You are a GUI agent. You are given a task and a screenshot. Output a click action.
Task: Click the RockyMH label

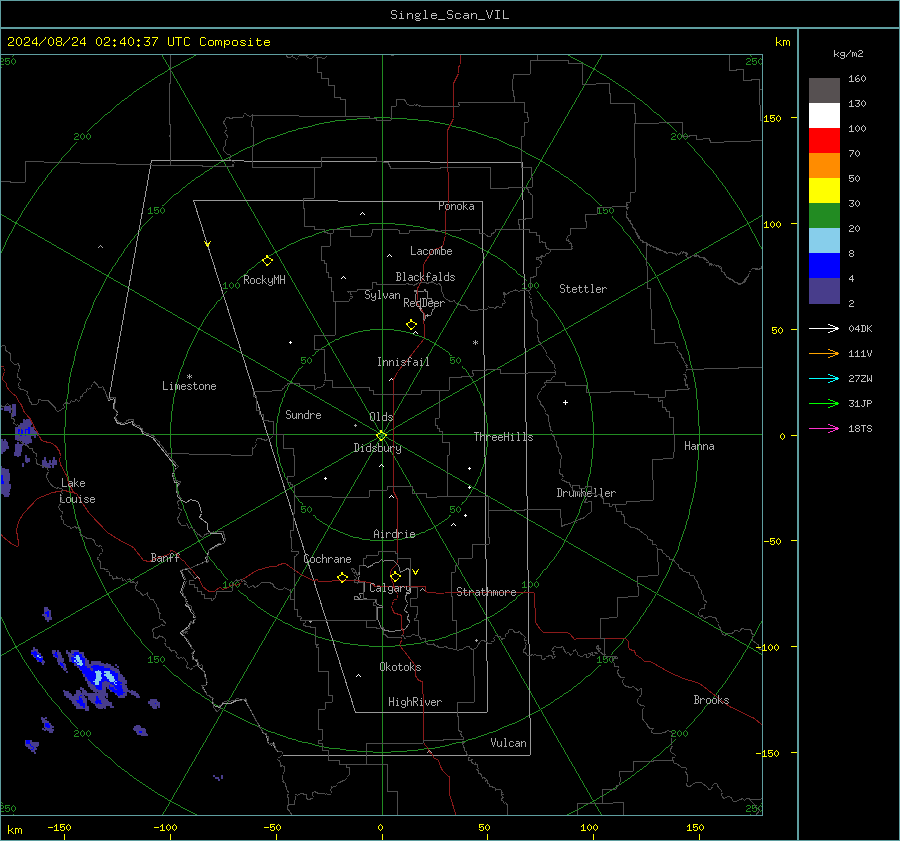point(264,280)
